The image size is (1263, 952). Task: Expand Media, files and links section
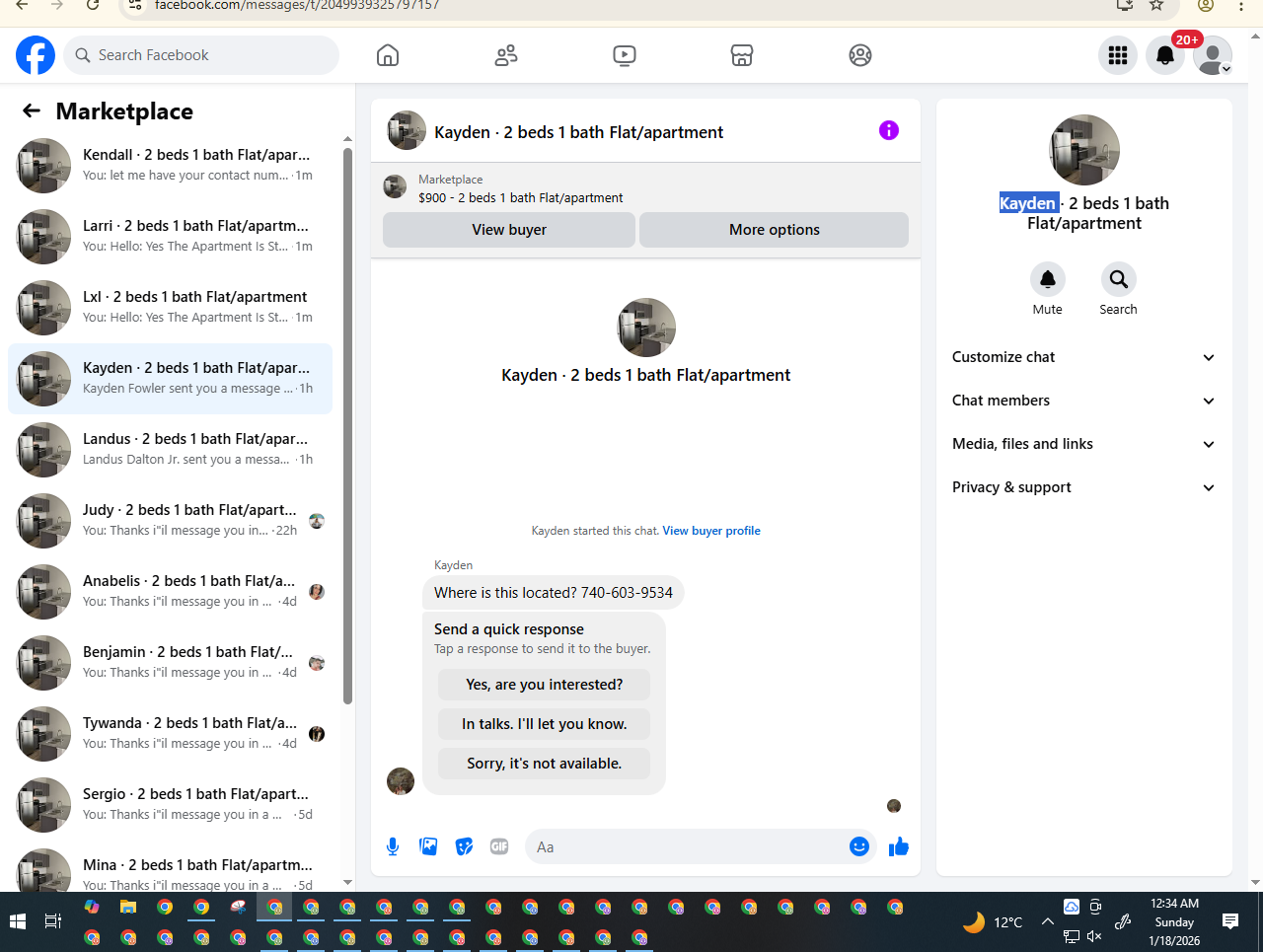1084,444
